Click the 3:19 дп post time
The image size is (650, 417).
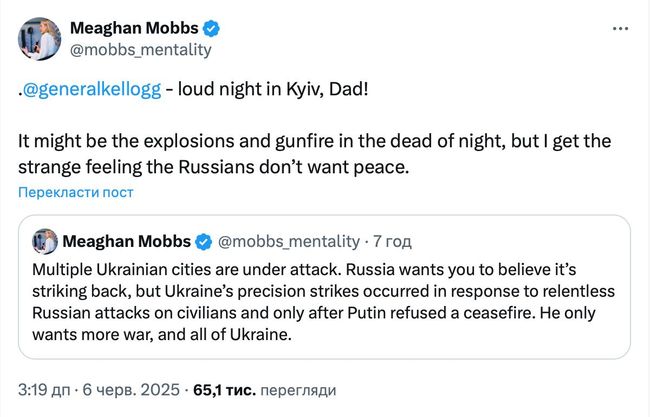43,389
